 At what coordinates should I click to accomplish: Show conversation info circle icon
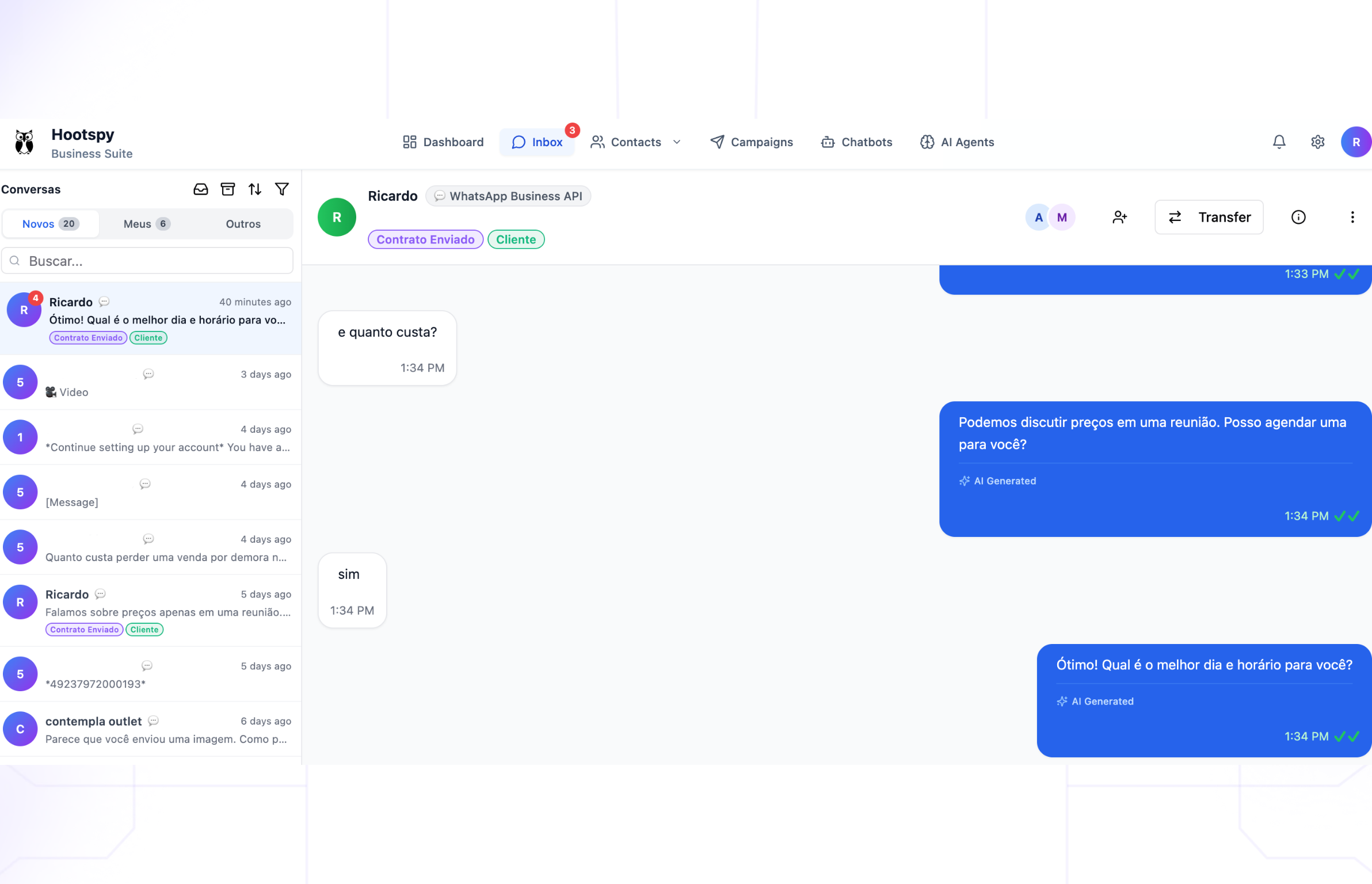1298,217
